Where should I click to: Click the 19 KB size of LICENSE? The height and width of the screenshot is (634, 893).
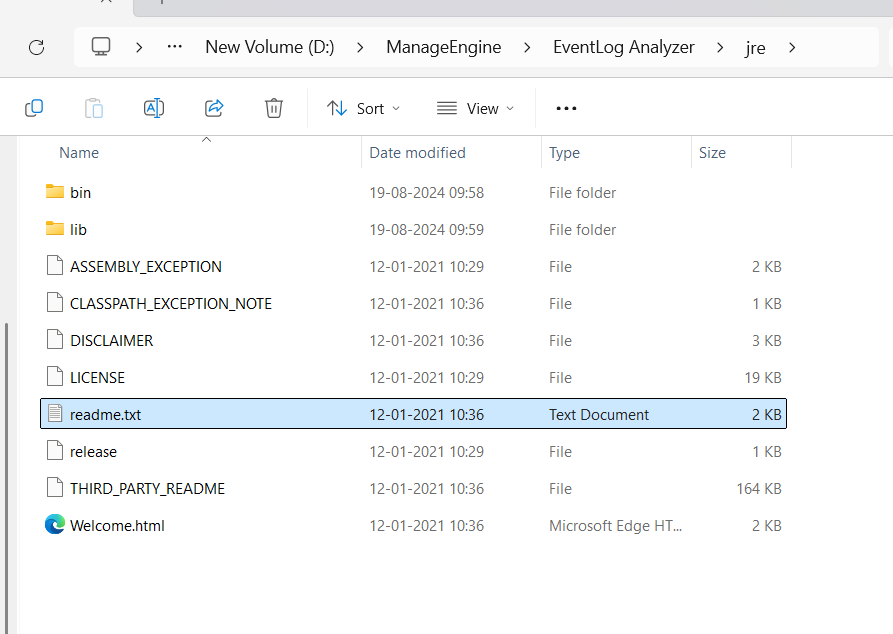pyautogui.click(x=763, y=378)
